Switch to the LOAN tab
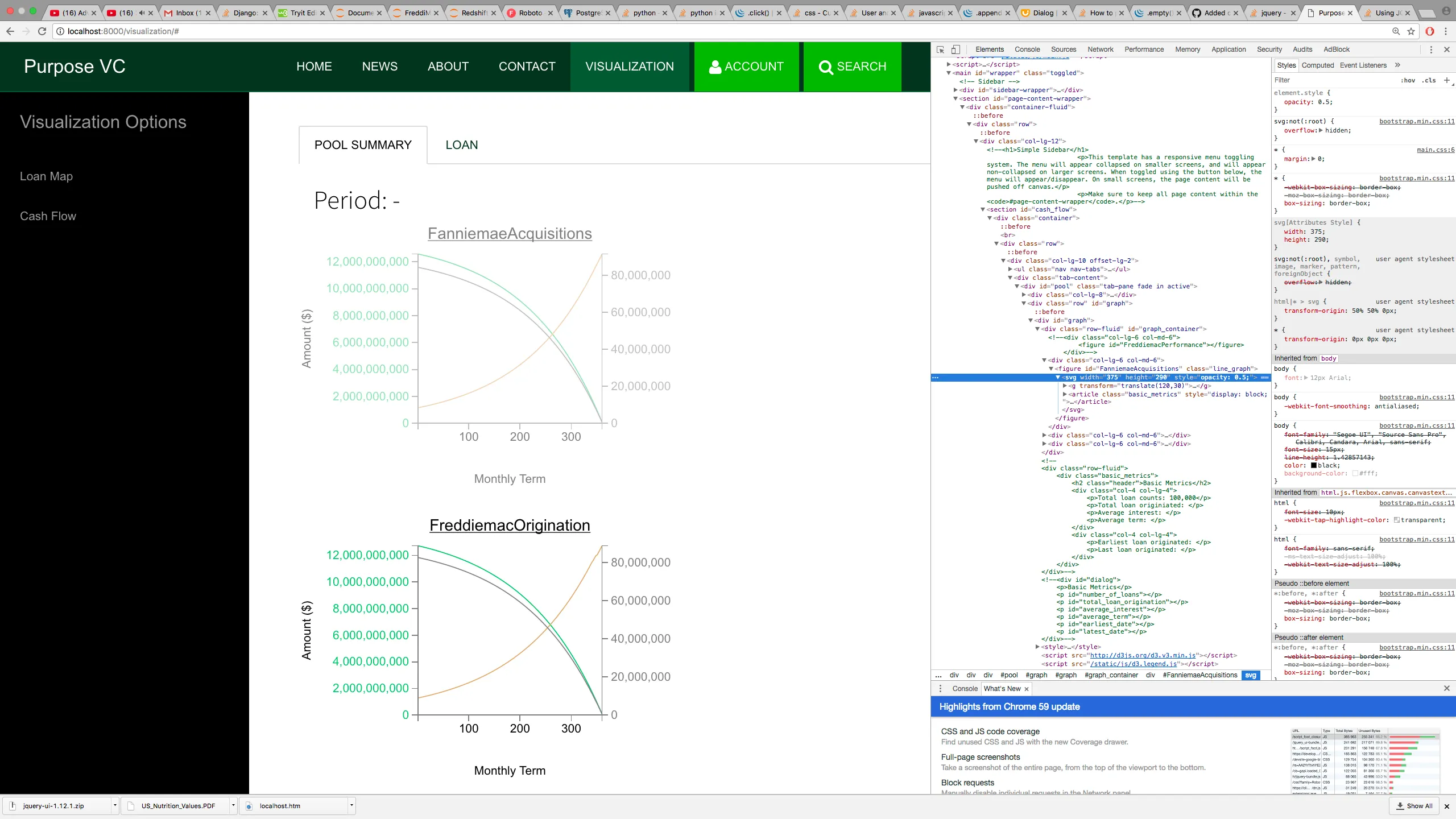 pos(461,145)
